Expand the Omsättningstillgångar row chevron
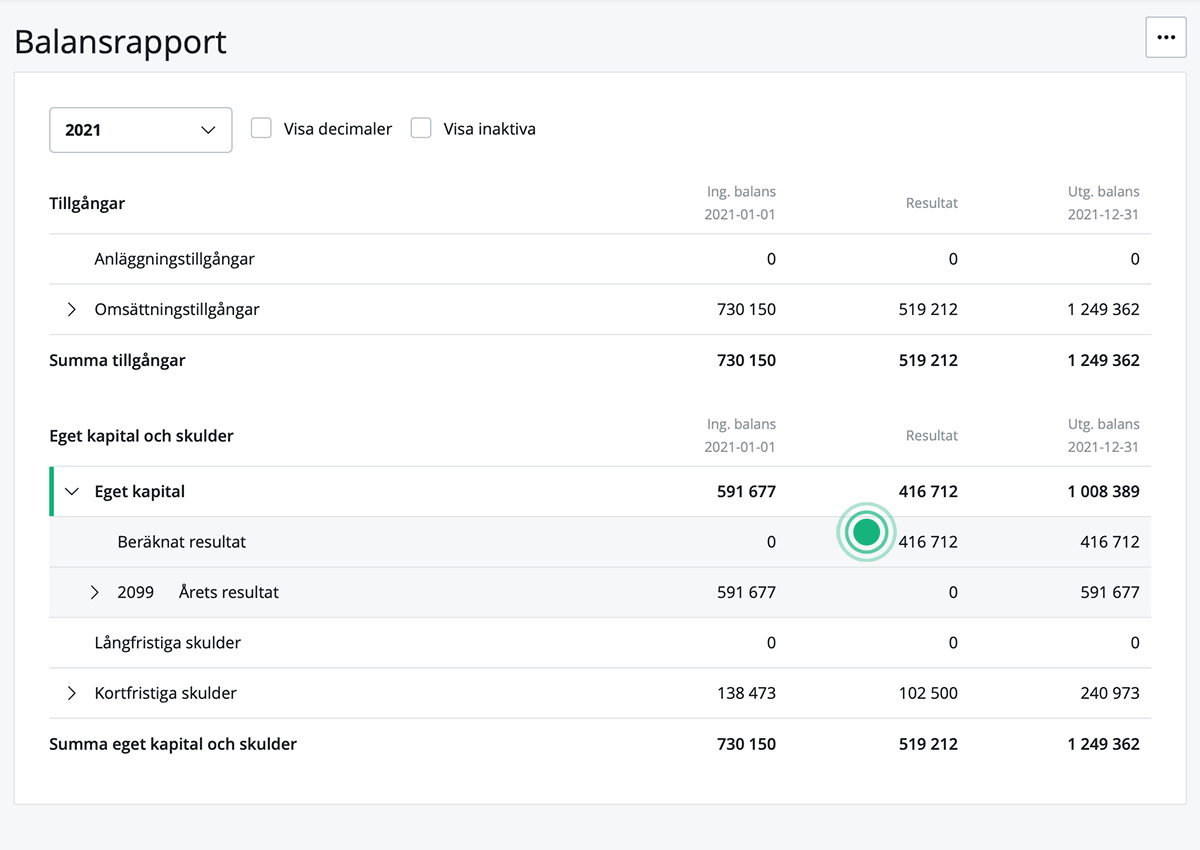Screen dimensions: 1200x850 click(72, 310)
